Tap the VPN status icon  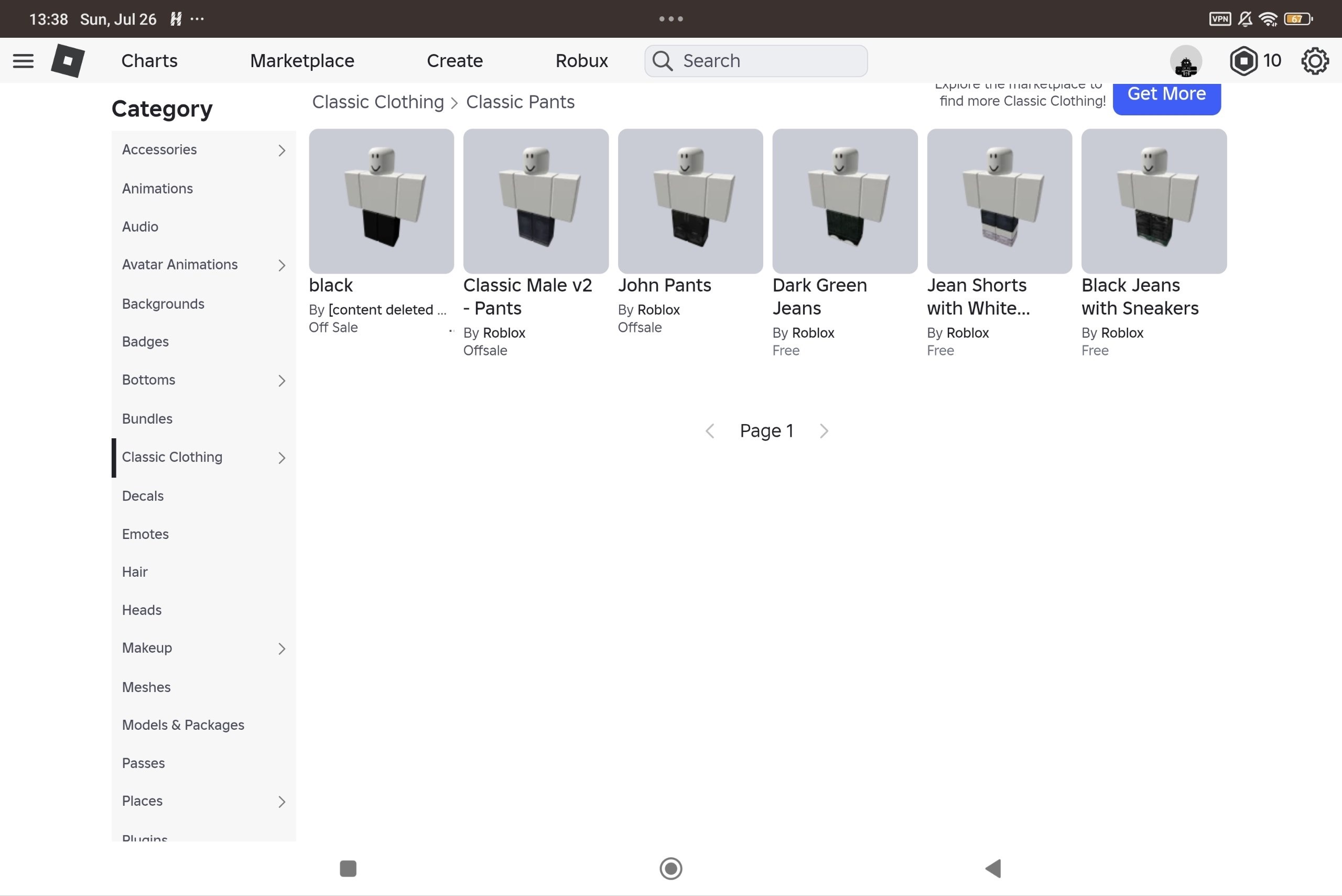(x=1220, y=19)
